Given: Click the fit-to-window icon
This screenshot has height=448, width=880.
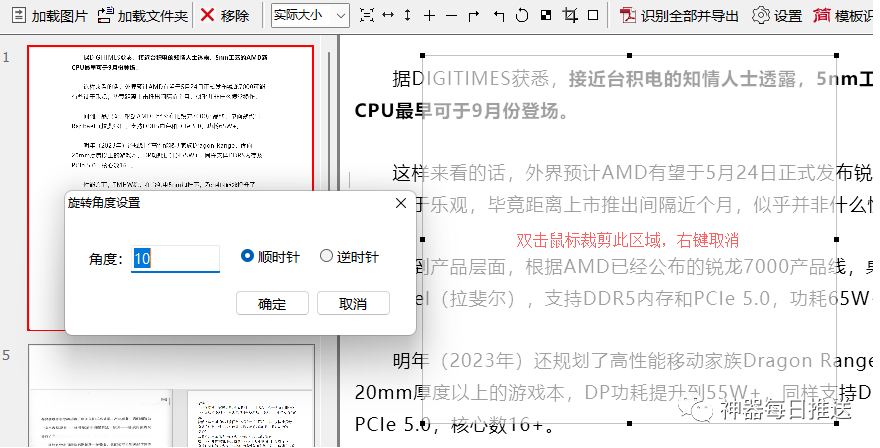Looking at the screenshot, I should 366,15.
